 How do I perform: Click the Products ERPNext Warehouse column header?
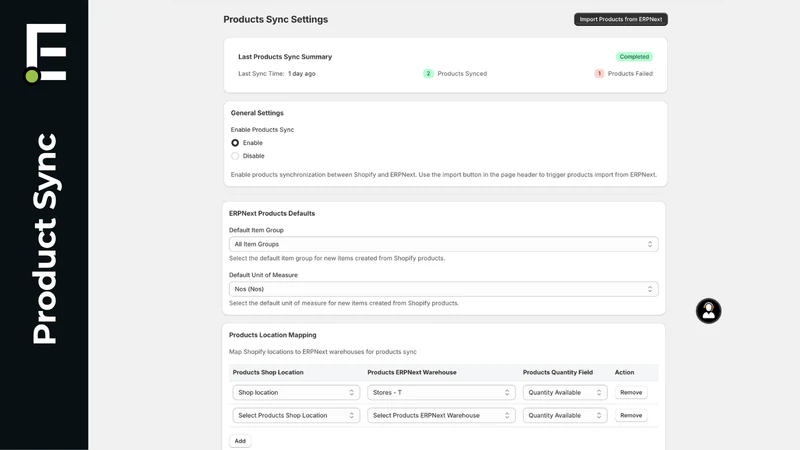412,372
